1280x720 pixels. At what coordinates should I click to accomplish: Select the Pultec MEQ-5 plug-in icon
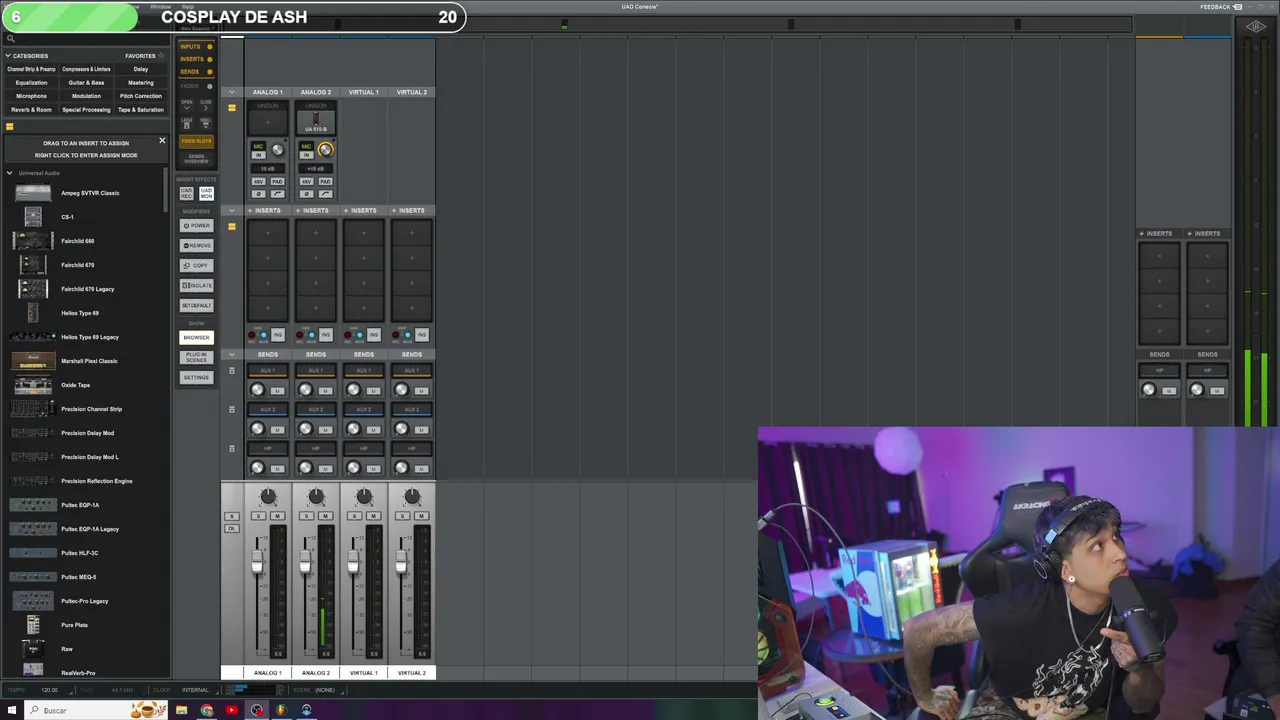(x=32, y=577)
